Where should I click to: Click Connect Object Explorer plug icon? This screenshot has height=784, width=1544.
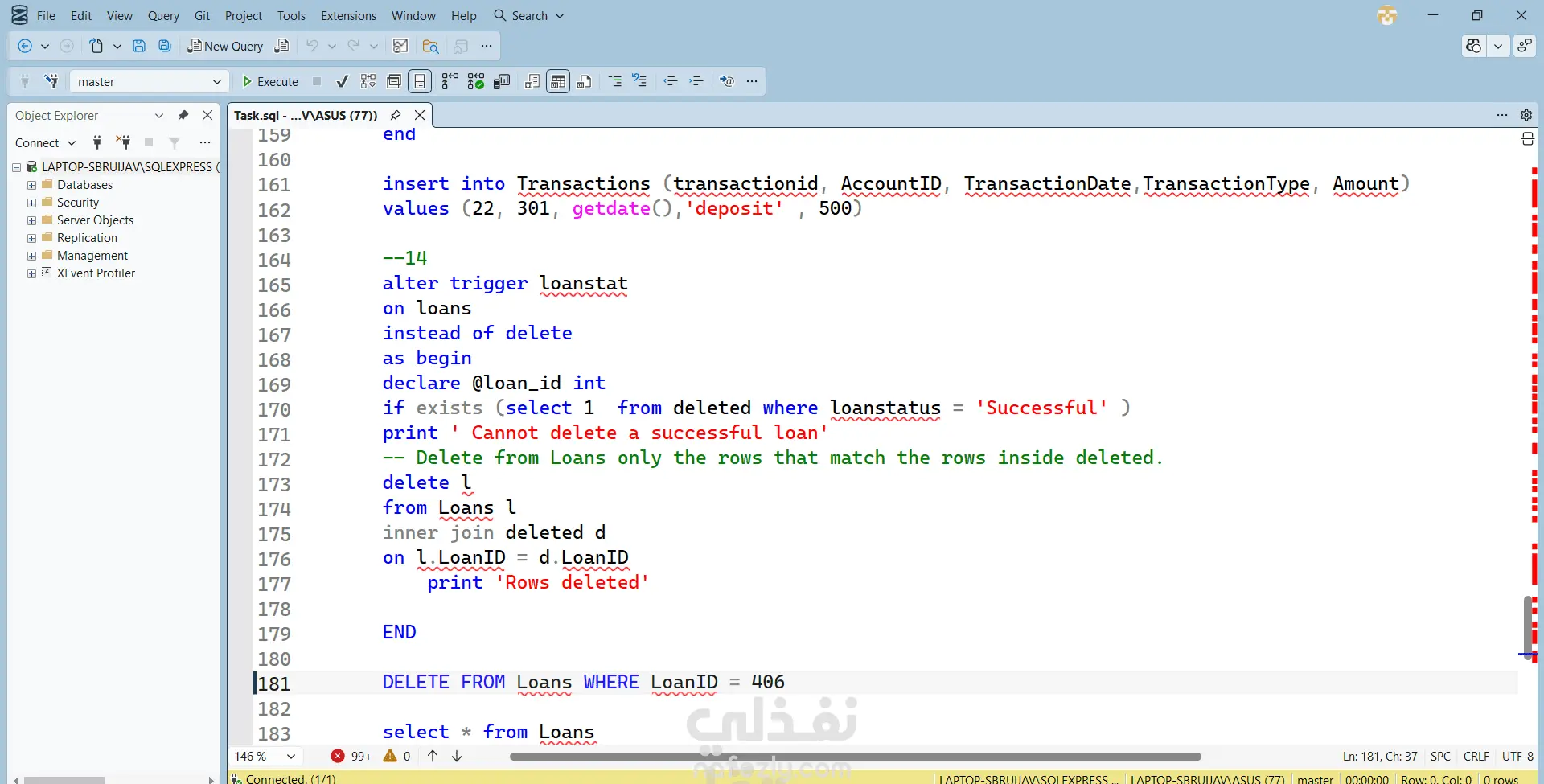[x=97, y=142]
